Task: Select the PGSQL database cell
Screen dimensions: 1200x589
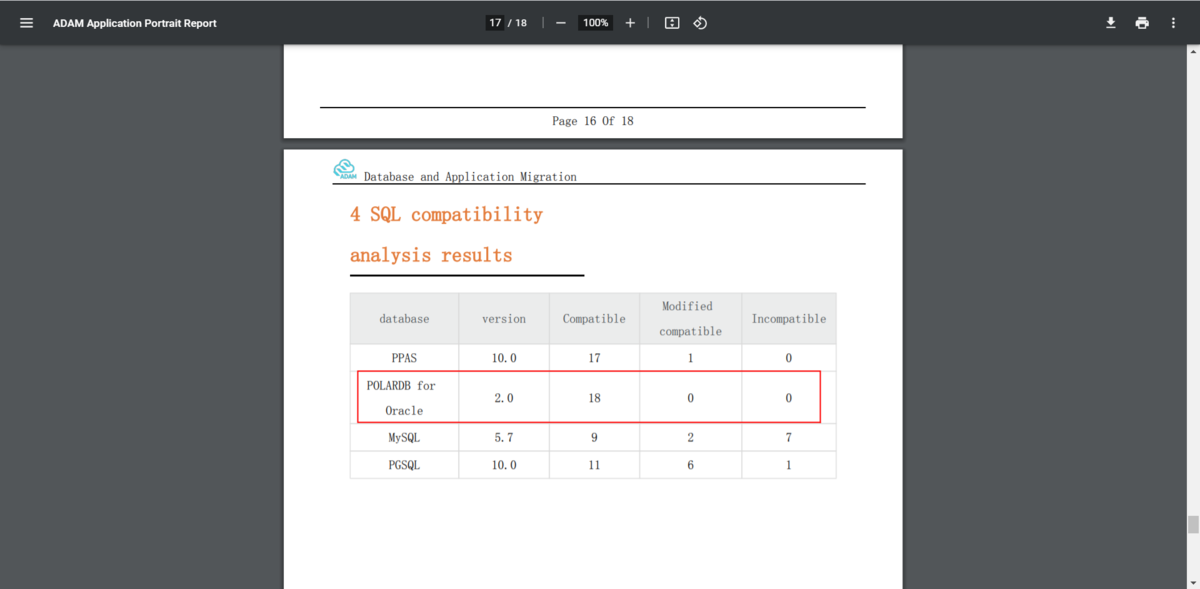Action: tap(404, 465)
